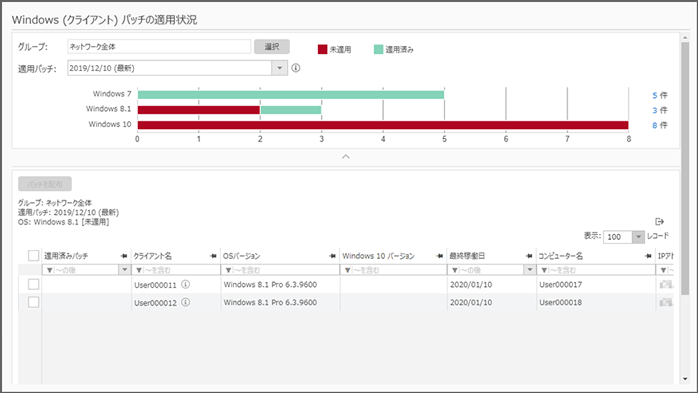The height and width of the screenshot is (393, 698).
Task: Sort by OSバージョン column header
Action: pyautogui.click(x=241, y=256)
